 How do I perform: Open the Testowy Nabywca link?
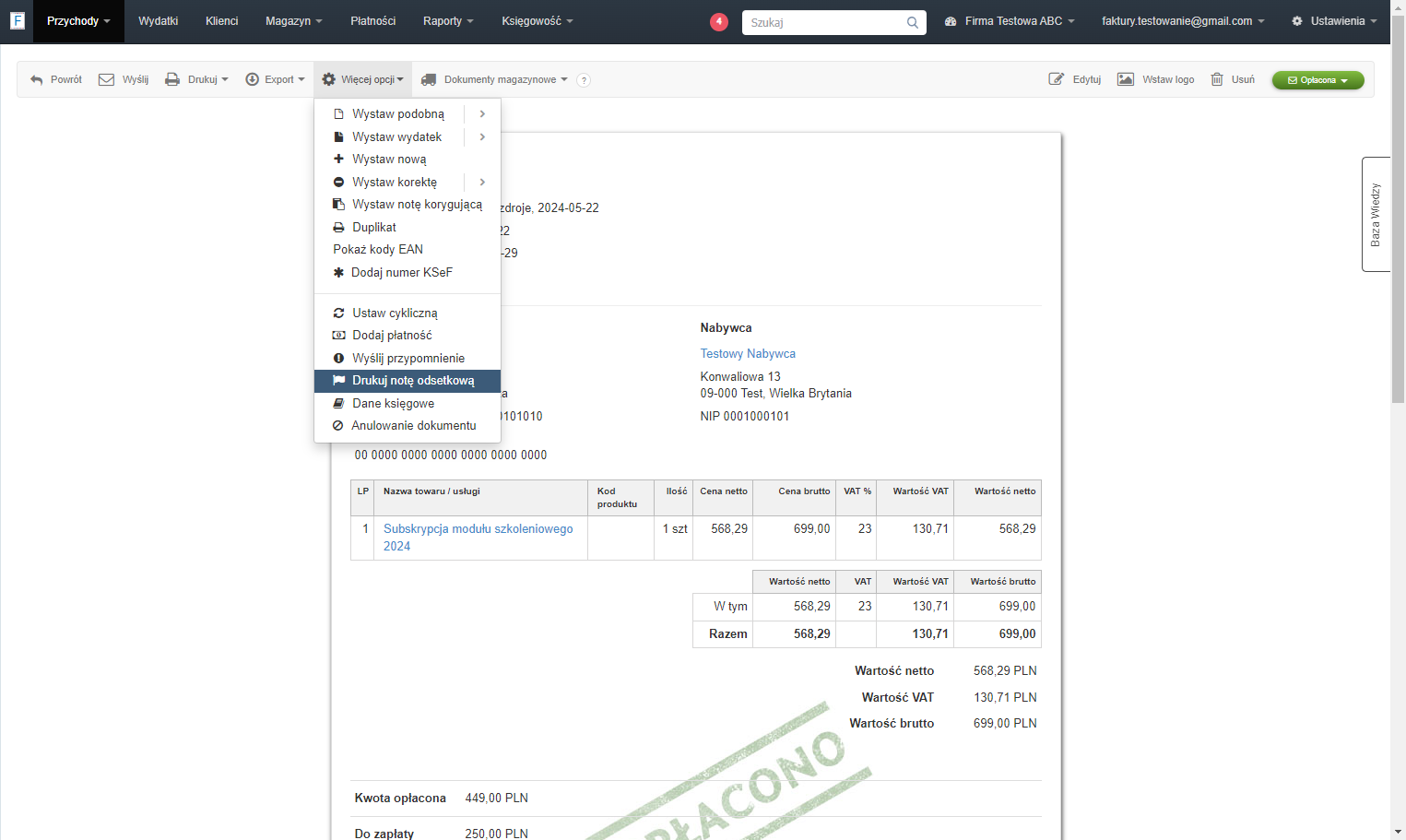tap(748, 354)
